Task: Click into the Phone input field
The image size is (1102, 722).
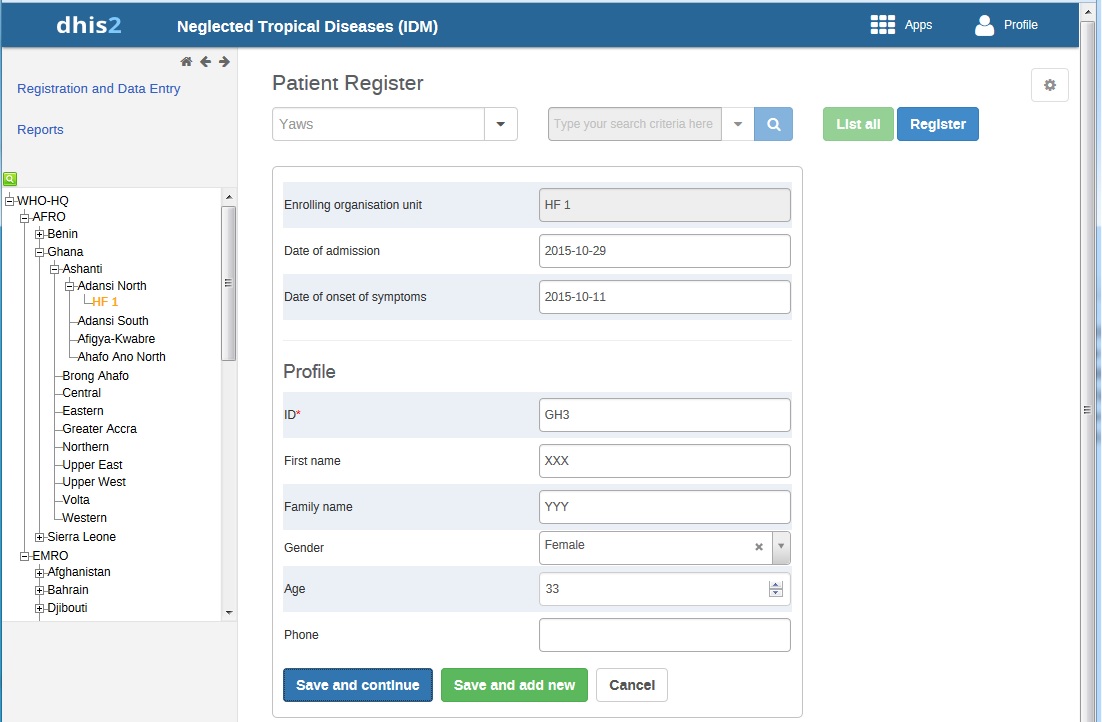Action: [664, 635]
